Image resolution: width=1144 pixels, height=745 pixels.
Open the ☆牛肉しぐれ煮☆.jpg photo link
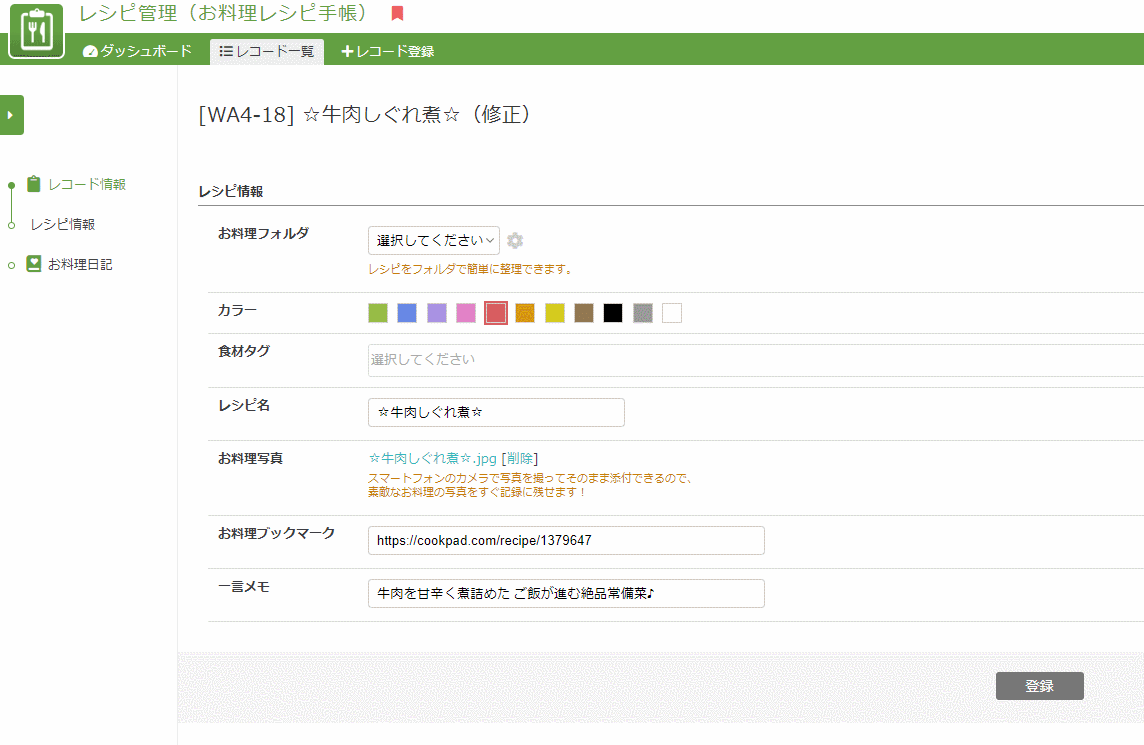tap(433, 458)
